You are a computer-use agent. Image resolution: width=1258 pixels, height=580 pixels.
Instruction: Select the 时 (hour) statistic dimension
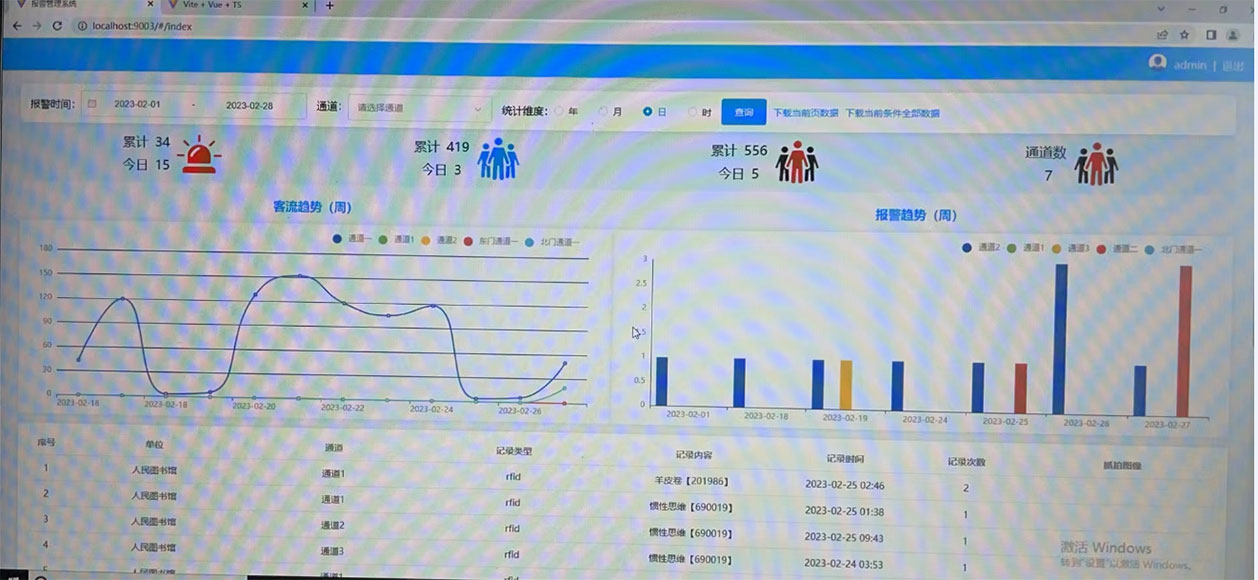(692, 113)
